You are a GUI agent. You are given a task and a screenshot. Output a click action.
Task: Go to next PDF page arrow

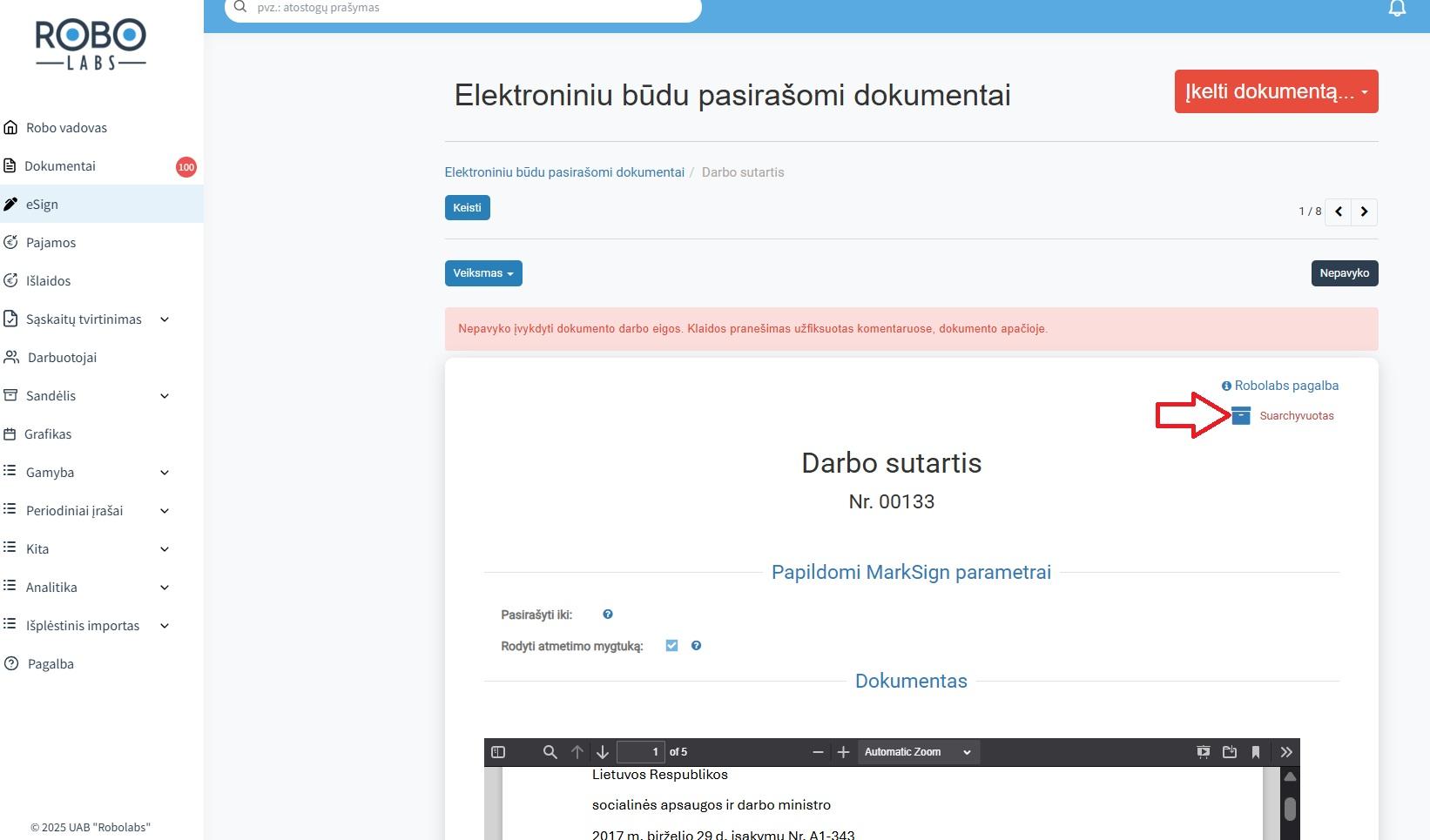(603, 752)
